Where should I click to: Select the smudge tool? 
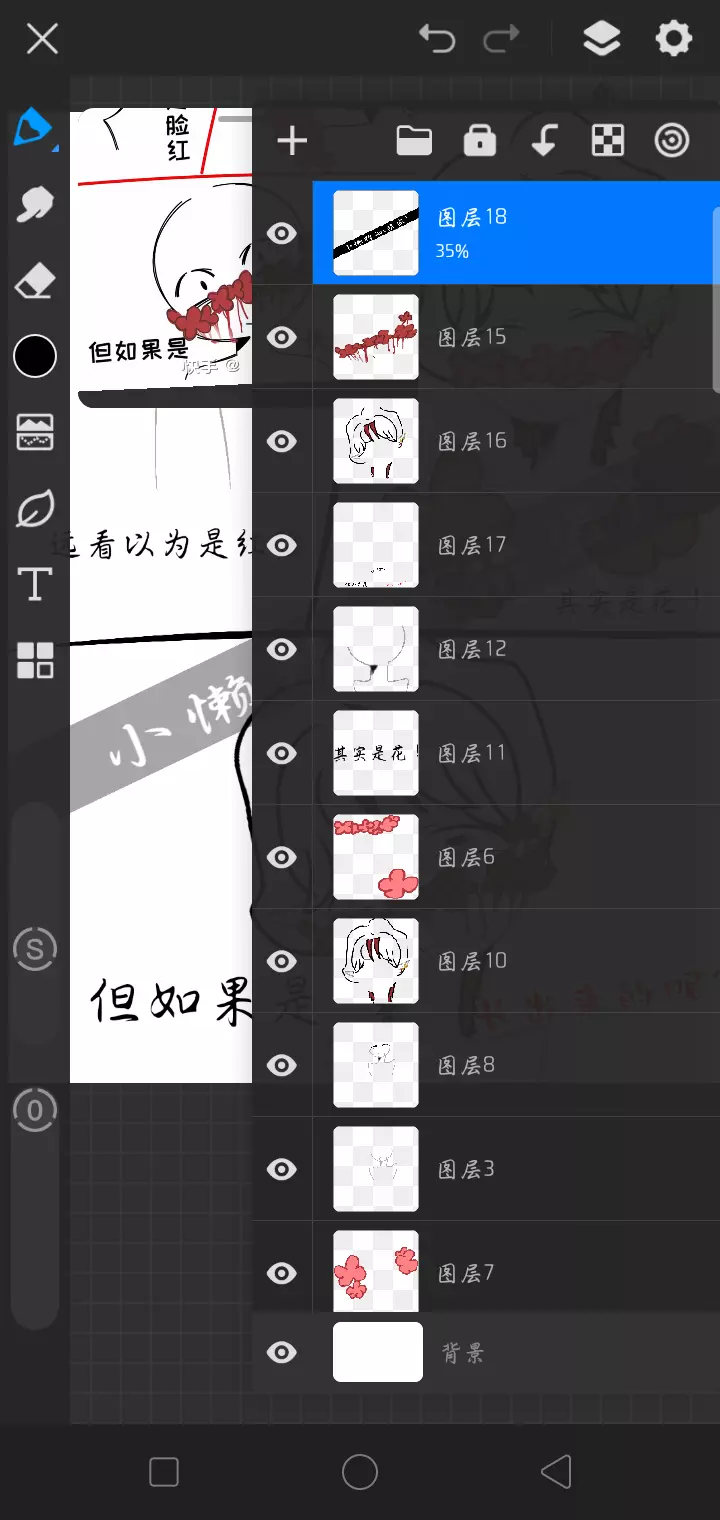click(x=35, y=205)
